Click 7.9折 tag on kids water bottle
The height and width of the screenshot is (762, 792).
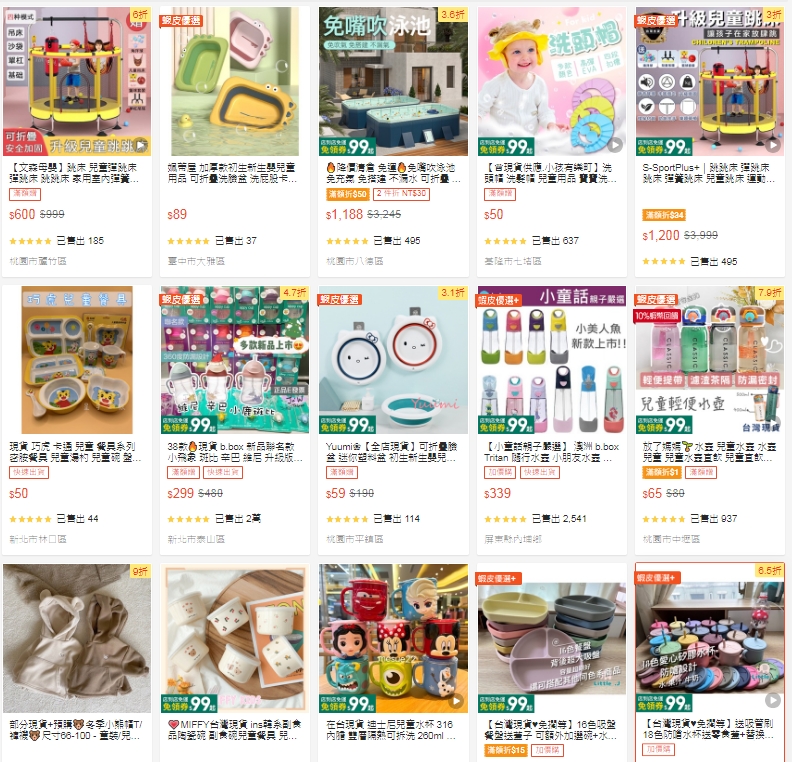click(770, 292)
